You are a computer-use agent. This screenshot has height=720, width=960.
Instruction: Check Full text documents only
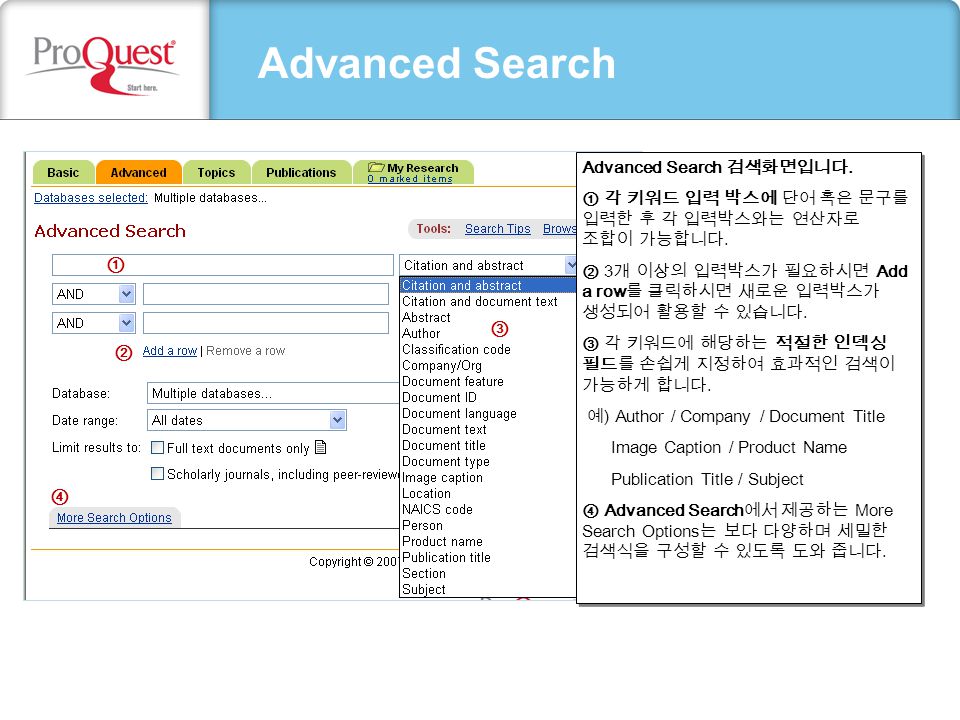click(157, 448)
